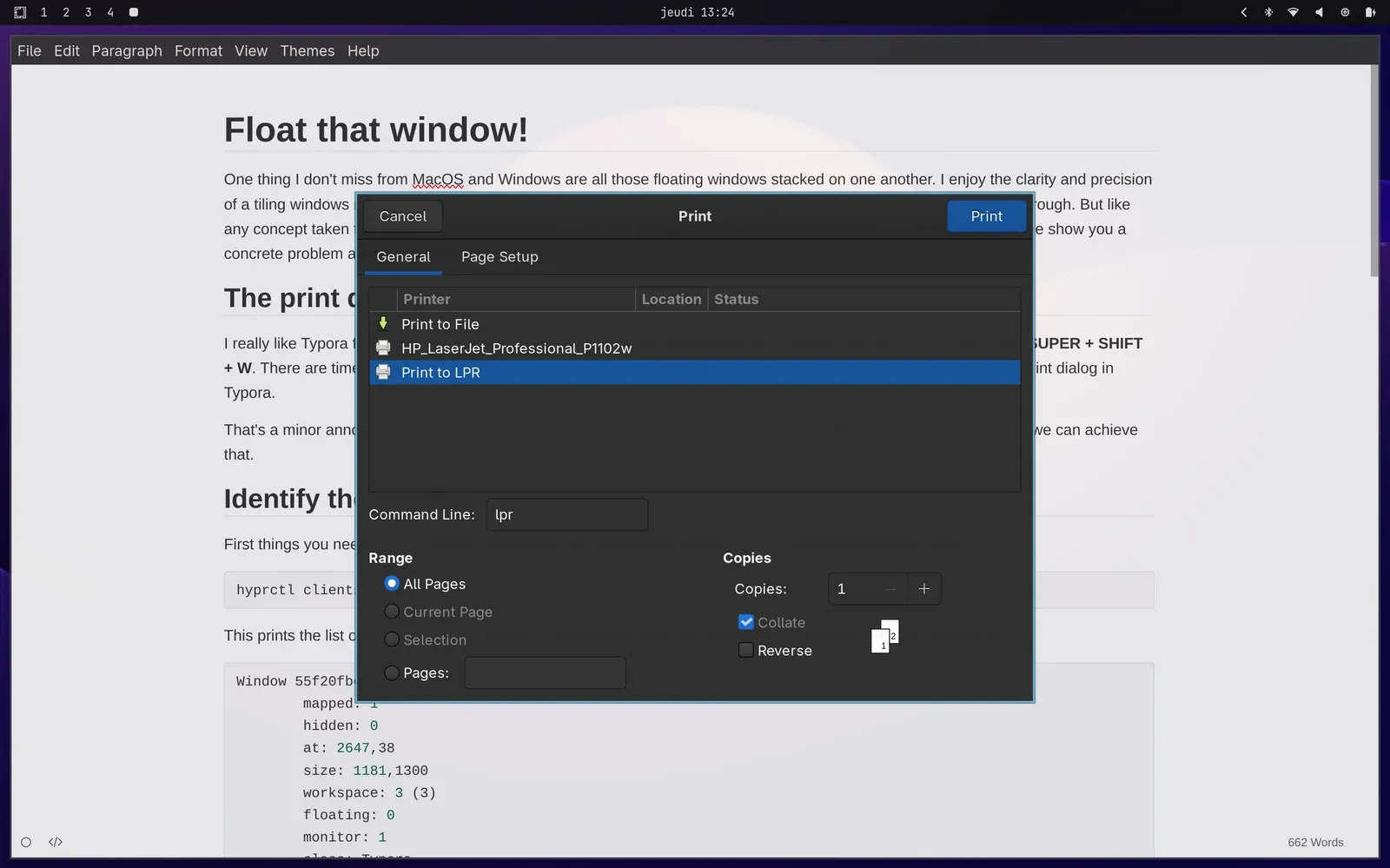Open the Themes menu
1390x868 pixels.
tap(307, 50)
